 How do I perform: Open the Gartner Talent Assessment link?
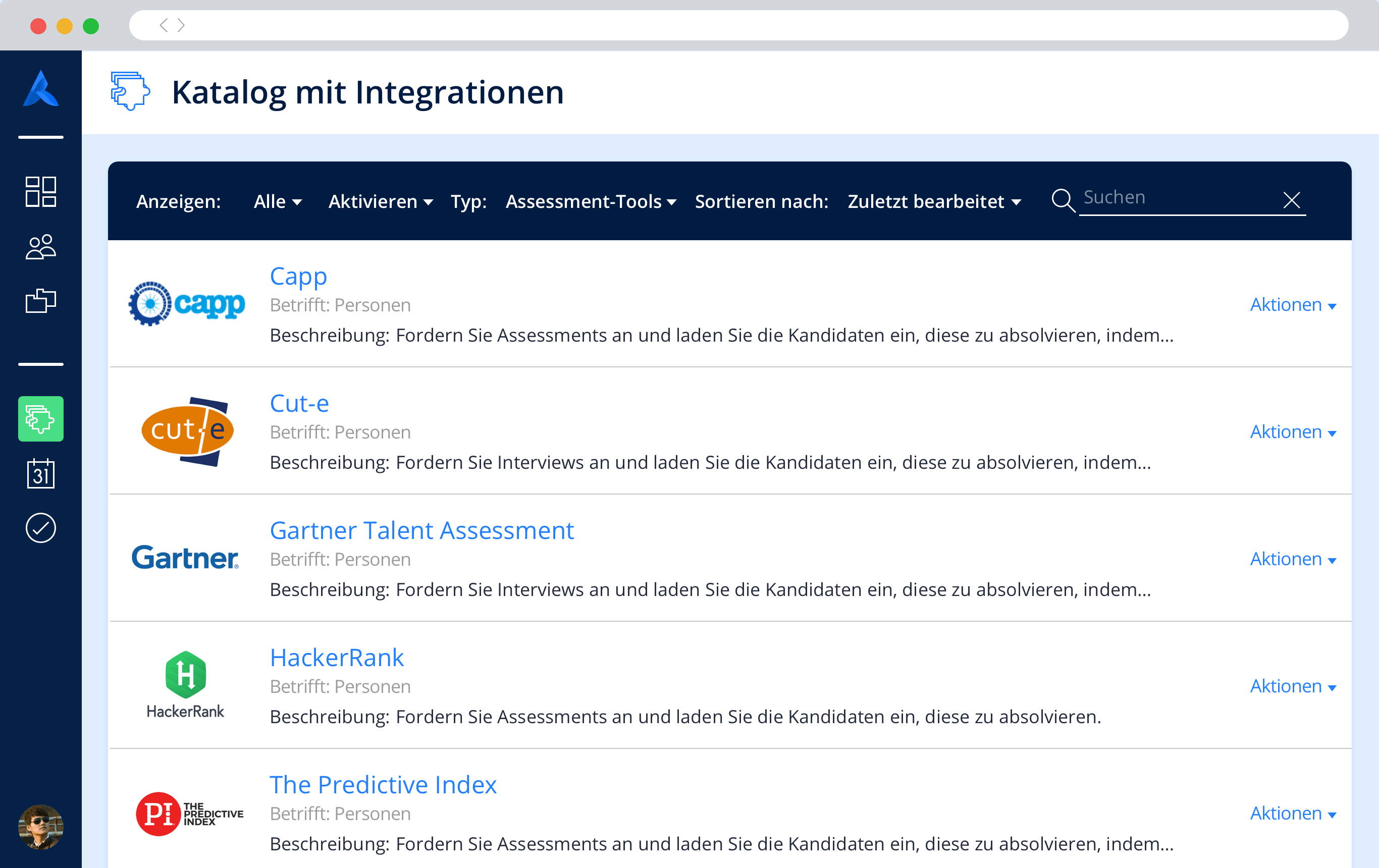pyautogui.click(x=422, y=530)
